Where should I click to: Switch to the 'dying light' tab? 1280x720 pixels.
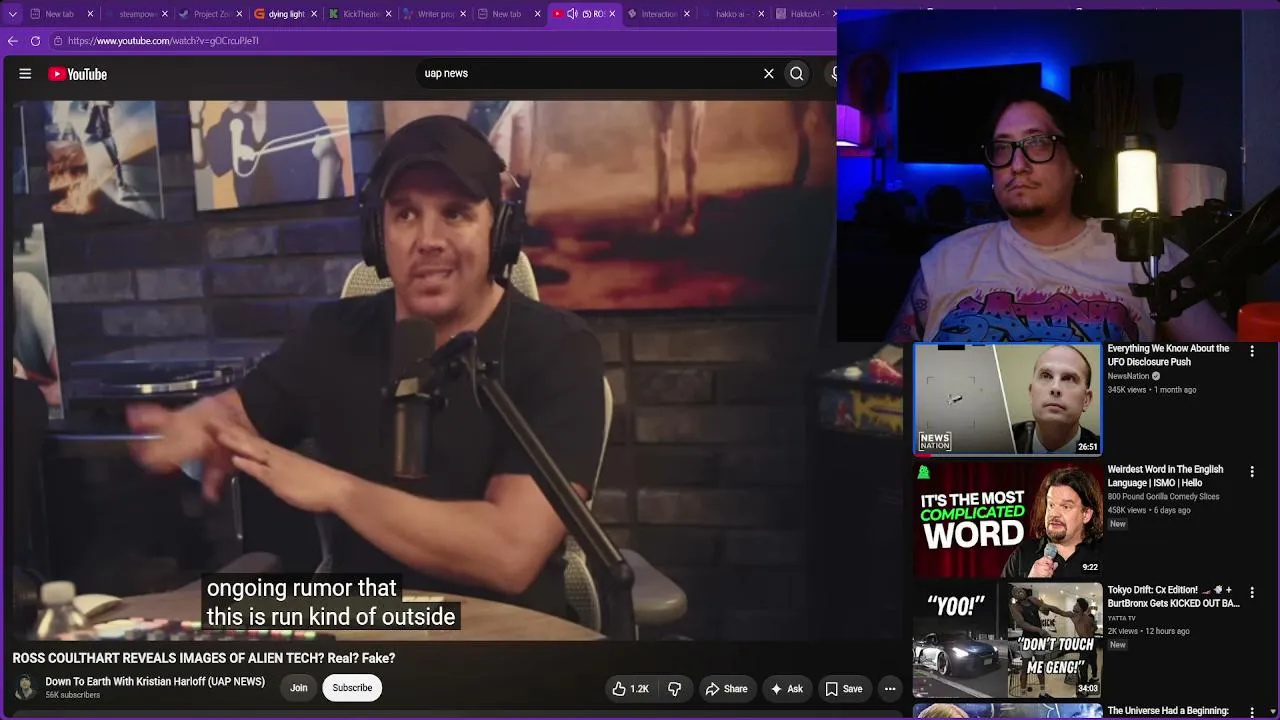point(286,14)
